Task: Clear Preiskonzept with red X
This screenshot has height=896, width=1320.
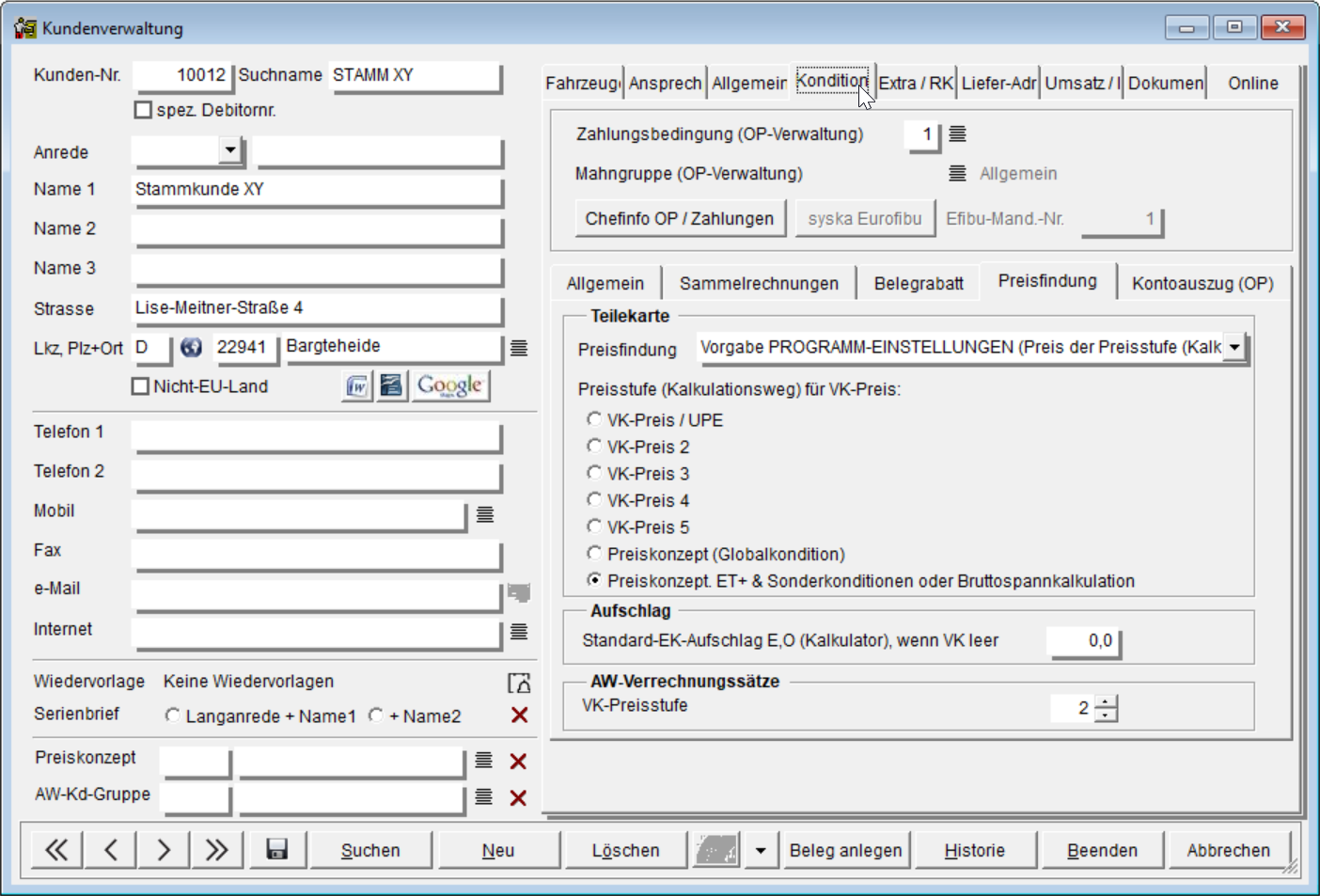Action: 518,762
